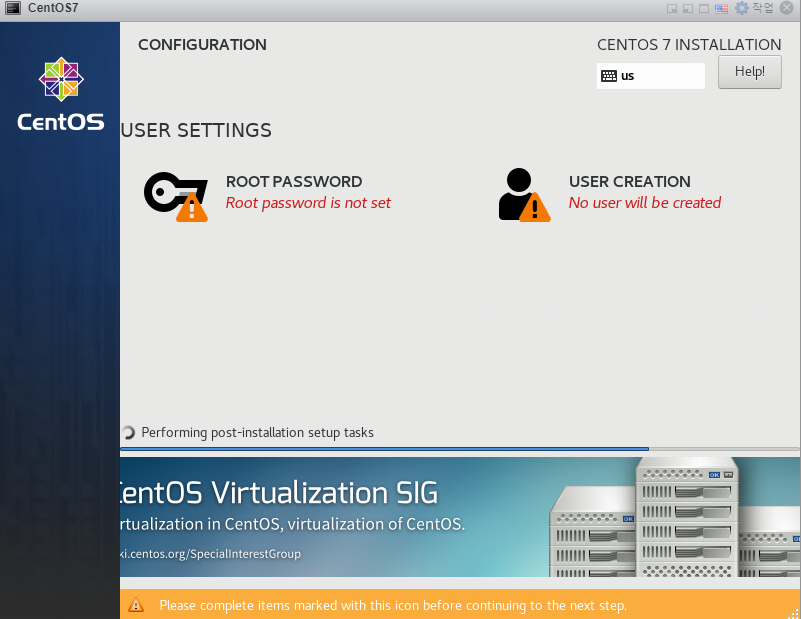
Task: Open Root Password key icon
Action: [x=176, y=197]
